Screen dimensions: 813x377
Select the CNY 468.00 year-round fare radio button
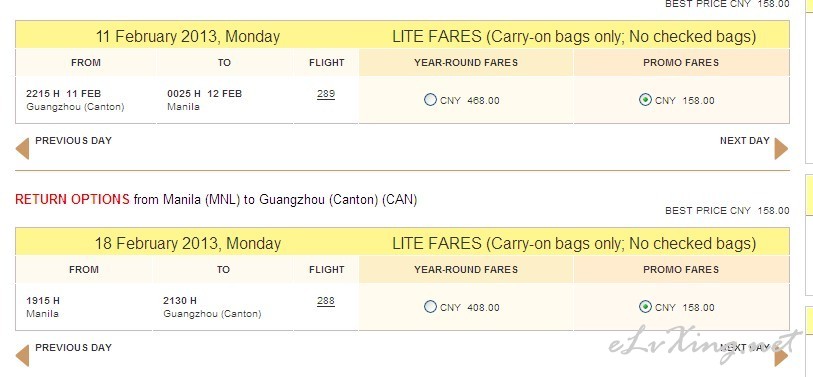pyautogui.click(x=430, y=100)
